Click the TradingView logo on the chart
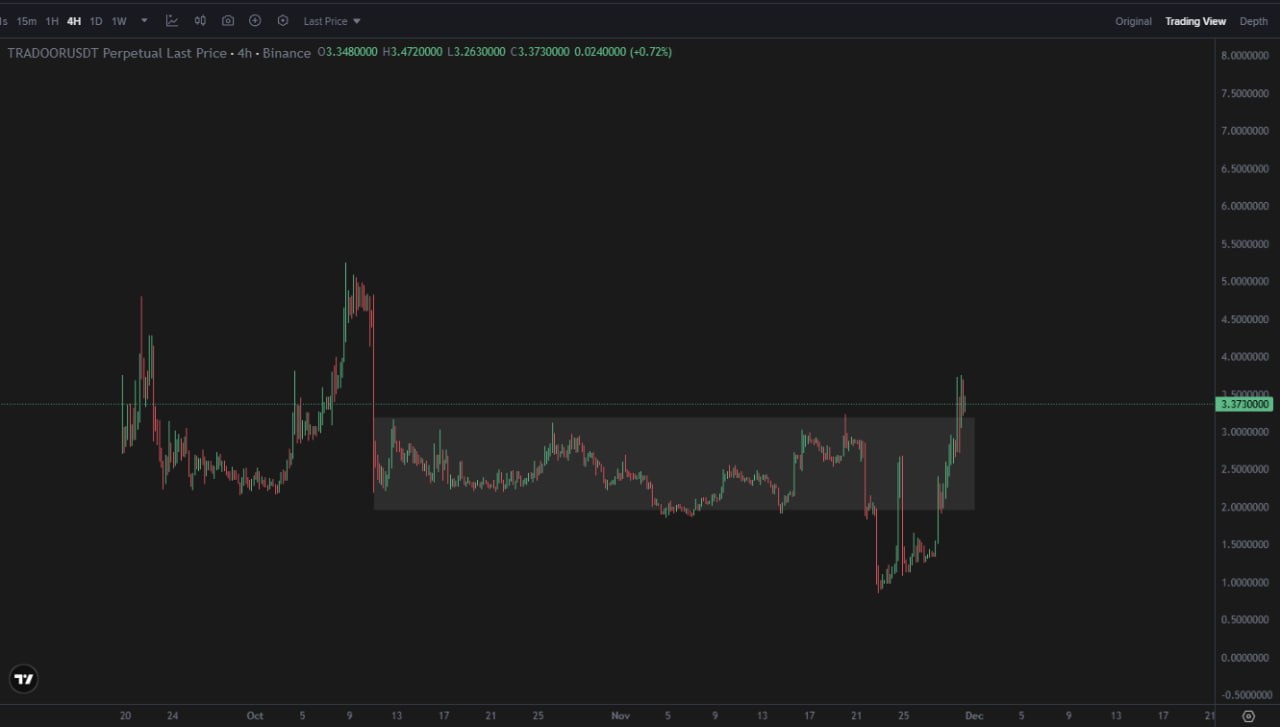Image resolution: width=1280 pixels, height=727 pixels. coord(24,680)
